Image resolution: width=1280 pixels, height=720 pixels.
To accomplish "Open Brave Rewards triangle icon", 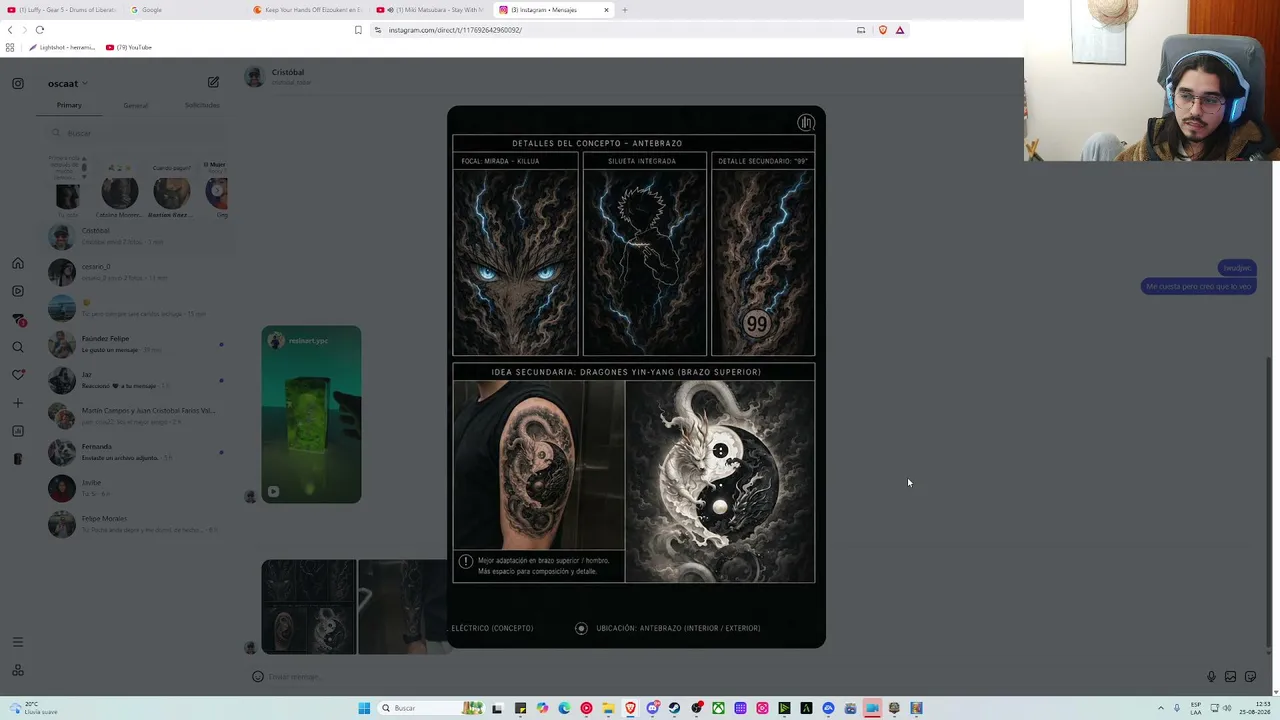I will [900, 30].
